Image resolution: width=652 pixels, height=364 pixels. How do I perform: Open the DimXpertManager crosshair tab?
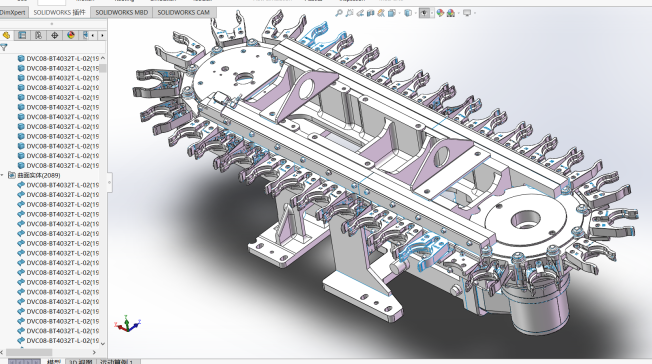pos(54,35)
